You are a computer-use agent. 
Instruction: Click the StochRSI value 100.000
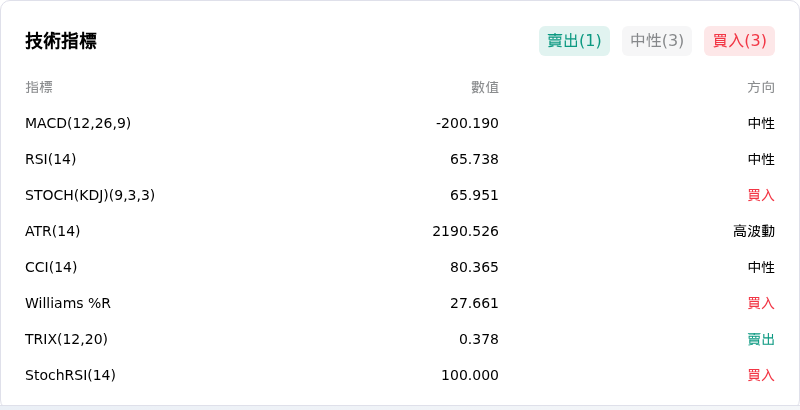click(470, 375)
